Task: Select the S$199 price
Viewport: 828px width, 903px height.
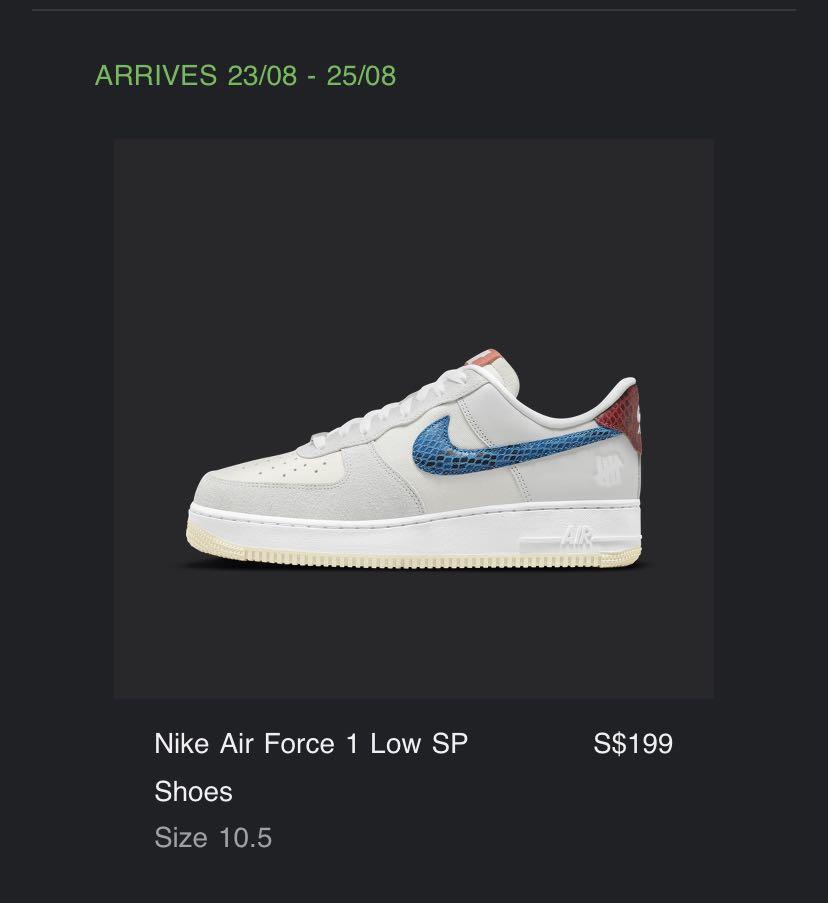Action: 633,743
